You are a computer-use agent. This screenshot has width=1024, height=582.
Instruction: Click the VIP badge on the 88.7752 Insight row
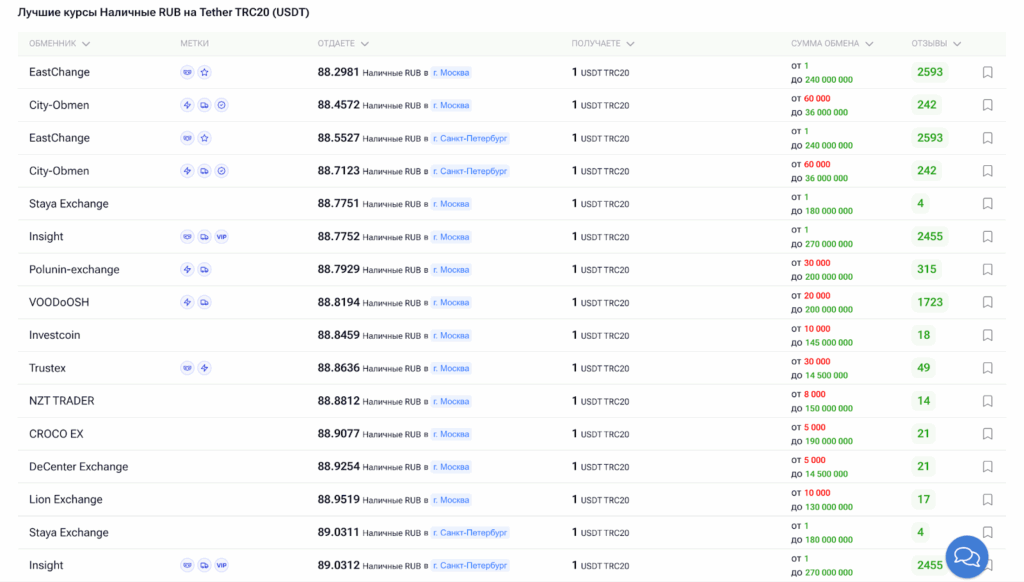(x=222, y=237)
